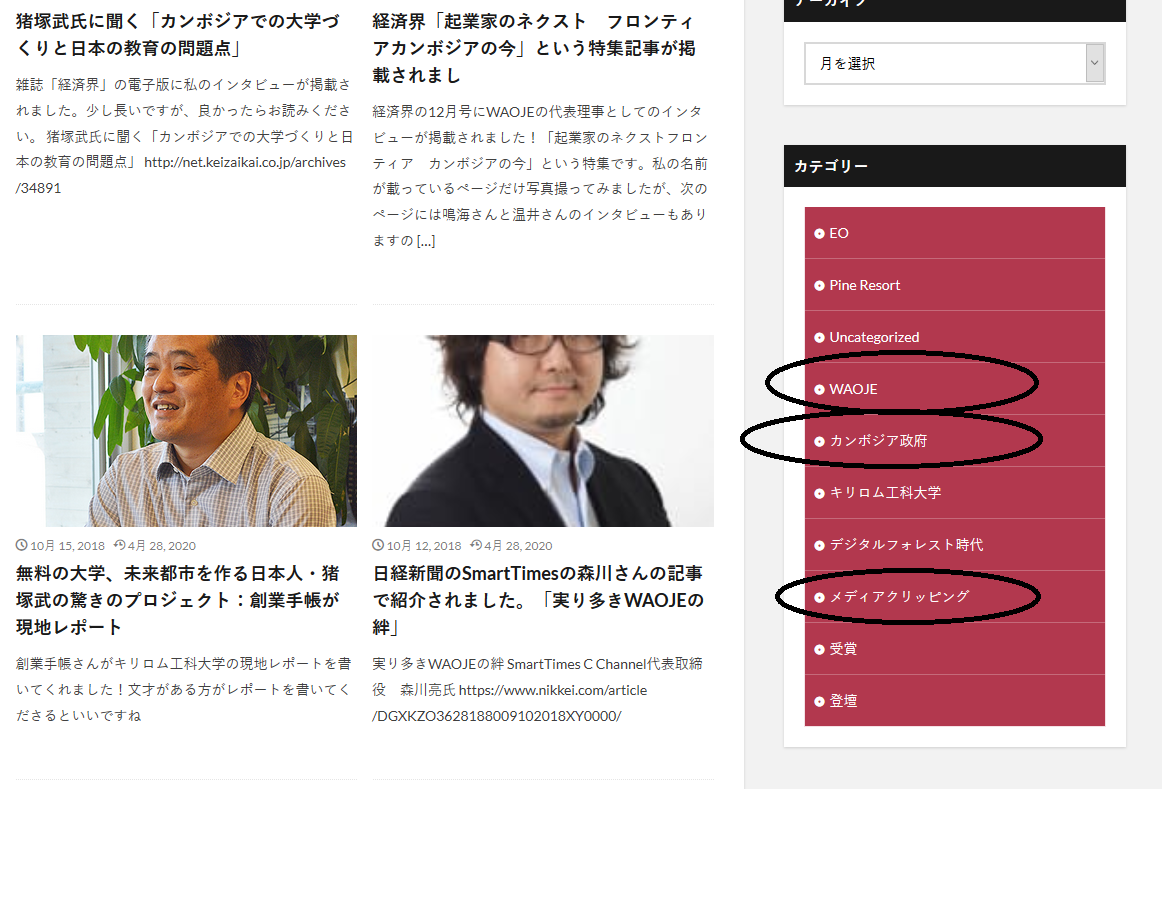The height and width of the screenshot is (905, 1162).
Task: Click the smiling man in checkered shirt photo
Action: coord(186,430)
